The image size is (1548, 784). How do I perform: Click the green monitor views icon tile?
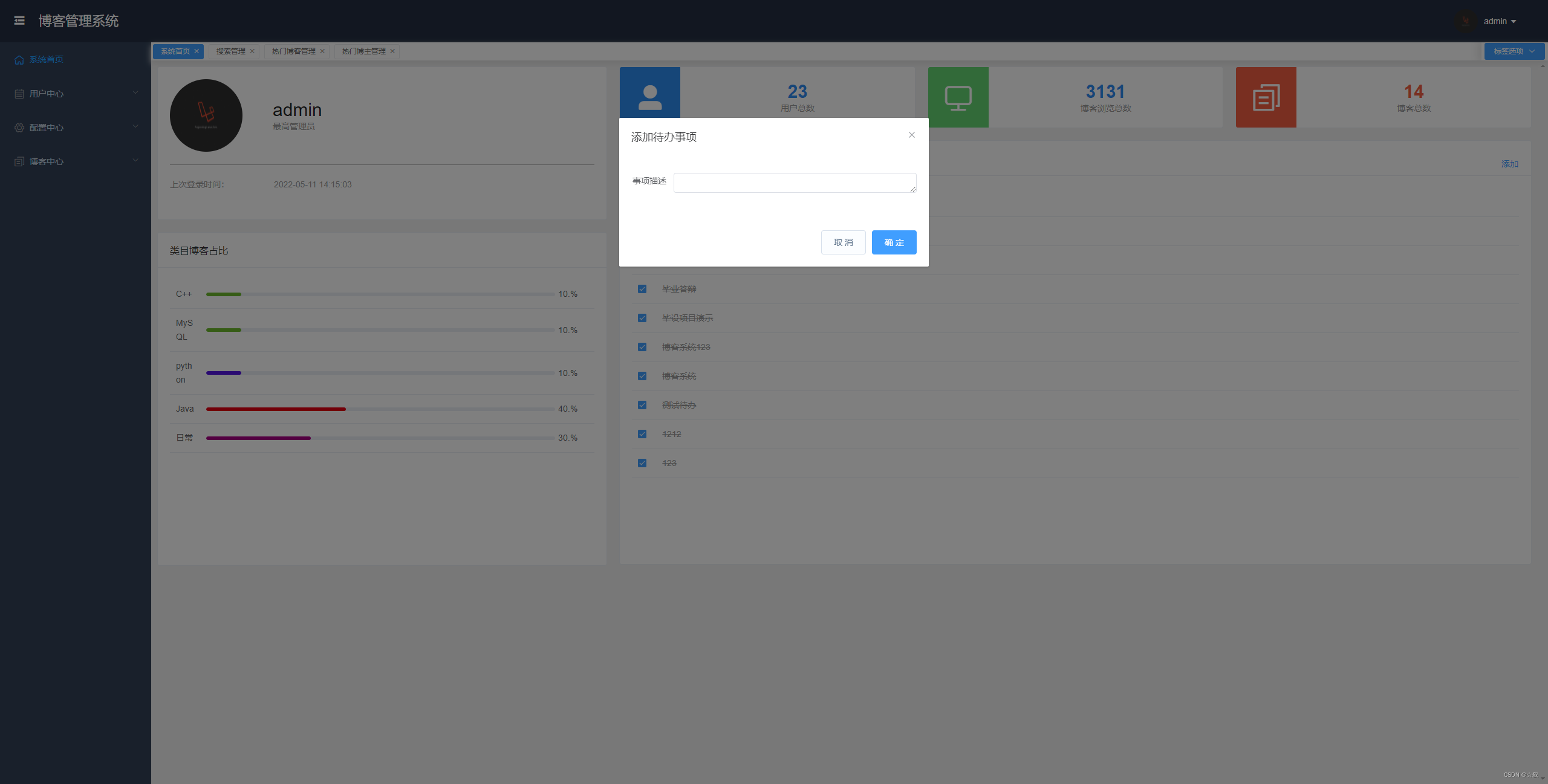[958, 97]
